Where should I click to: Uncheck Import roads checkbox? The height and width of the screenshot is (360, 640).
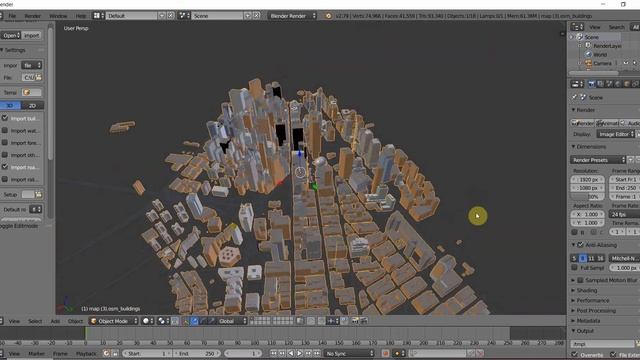click(x=5, y=167)
